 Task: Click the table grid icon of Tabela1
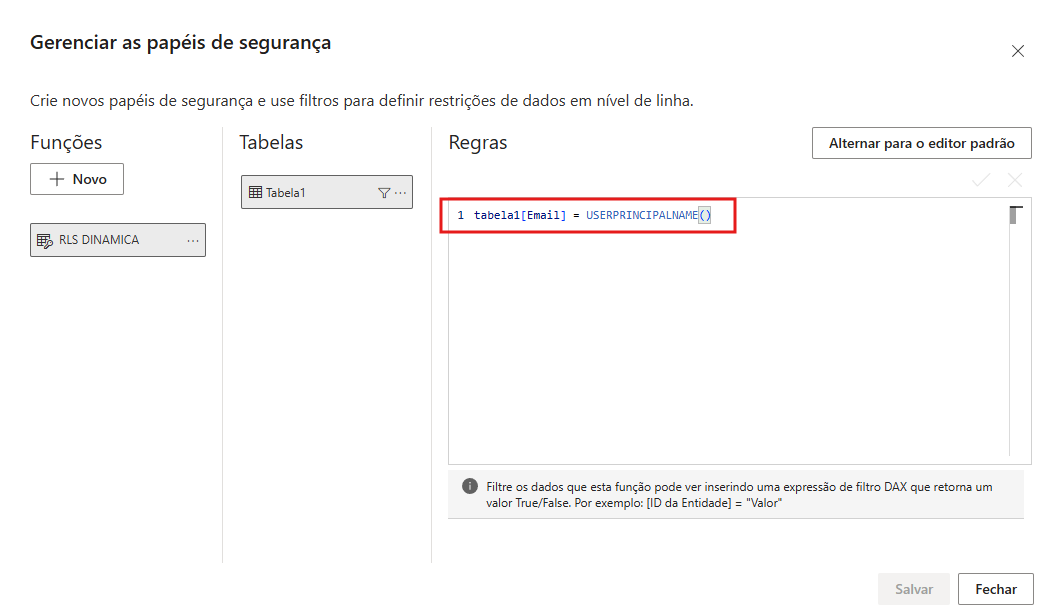click(x=255, y=193)
